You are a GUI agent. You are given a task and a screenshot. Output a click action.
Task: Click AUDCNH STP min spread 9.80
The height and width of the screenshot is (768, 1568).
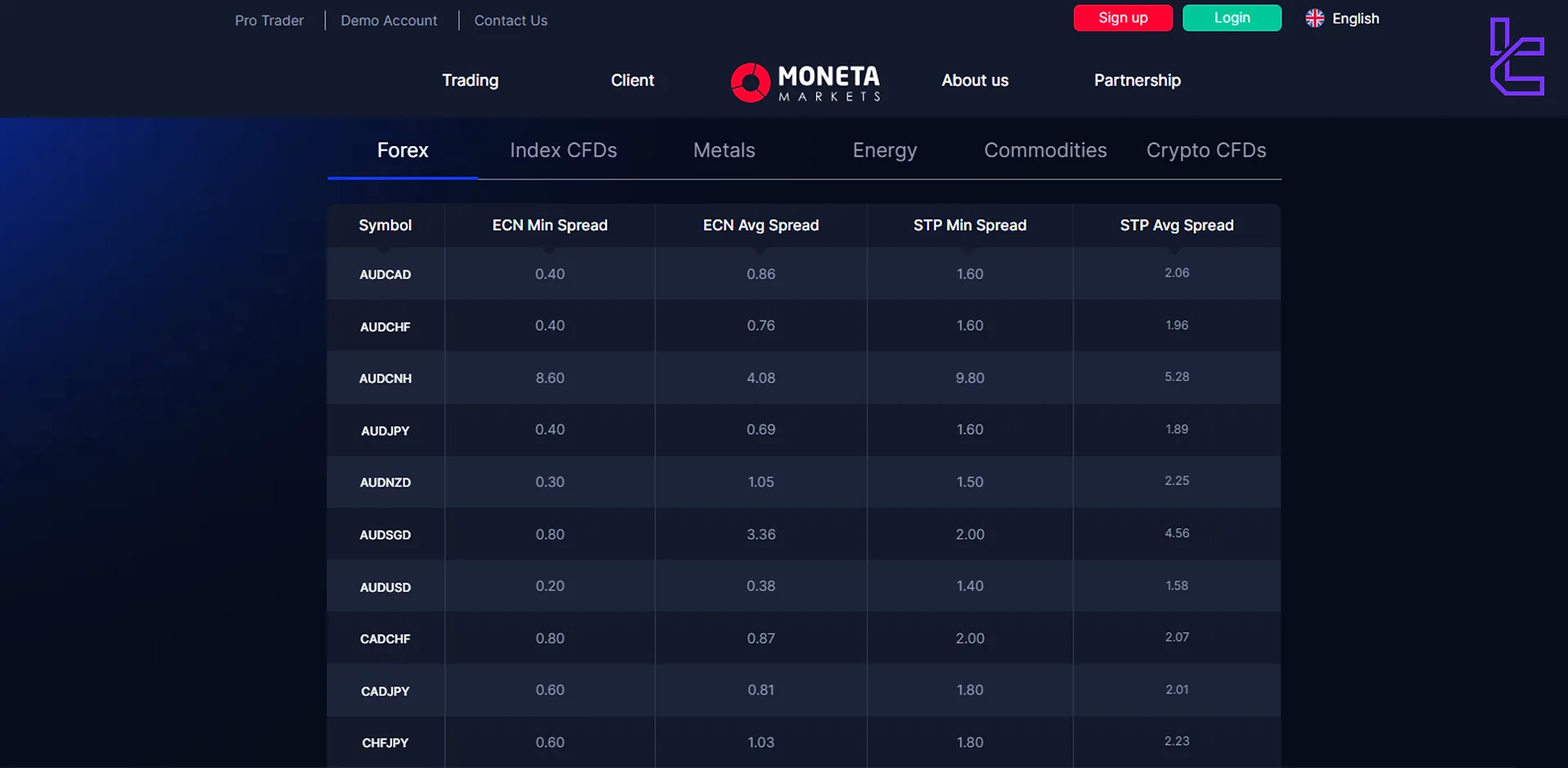970,378
